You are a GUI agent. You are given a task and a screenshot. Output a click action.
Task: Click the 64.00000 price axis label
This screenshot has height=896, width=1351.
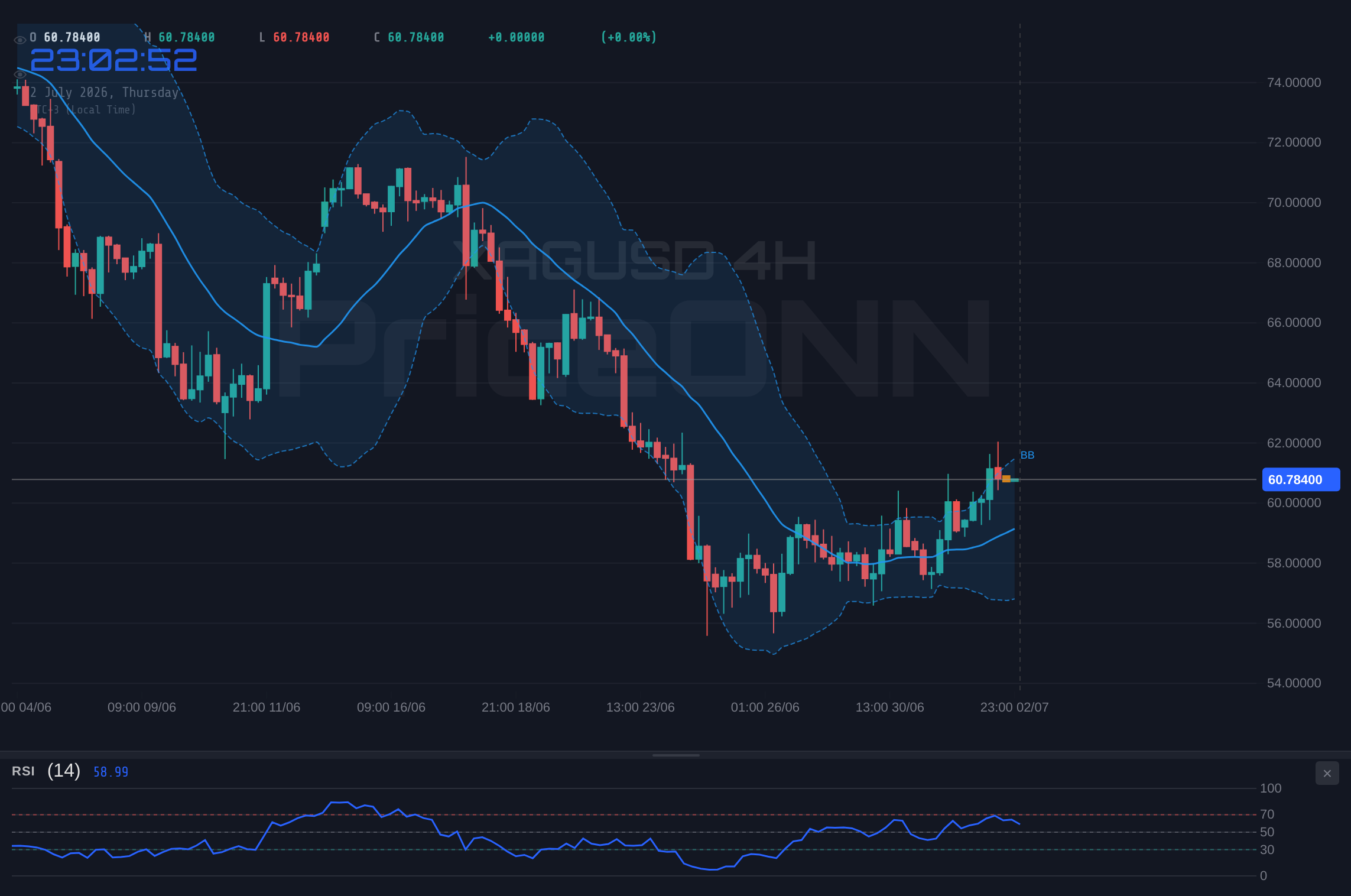(1294, 383)
